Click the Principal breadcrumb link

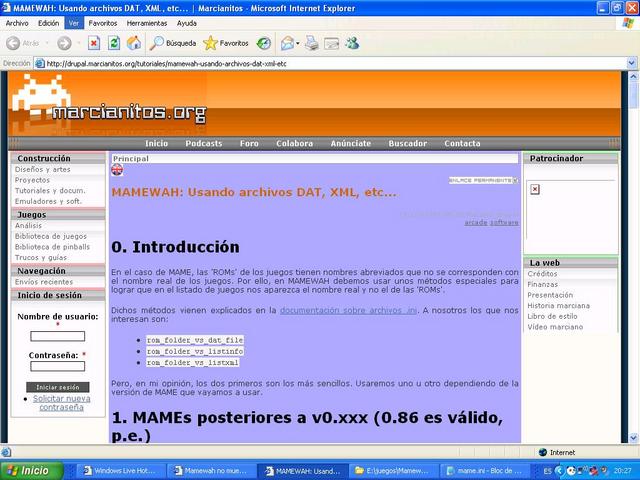click(x=131, y=158)
